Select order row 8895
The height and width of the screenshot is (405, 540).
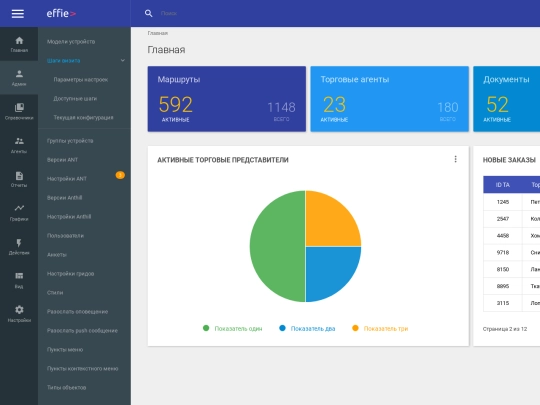(511, 286)
